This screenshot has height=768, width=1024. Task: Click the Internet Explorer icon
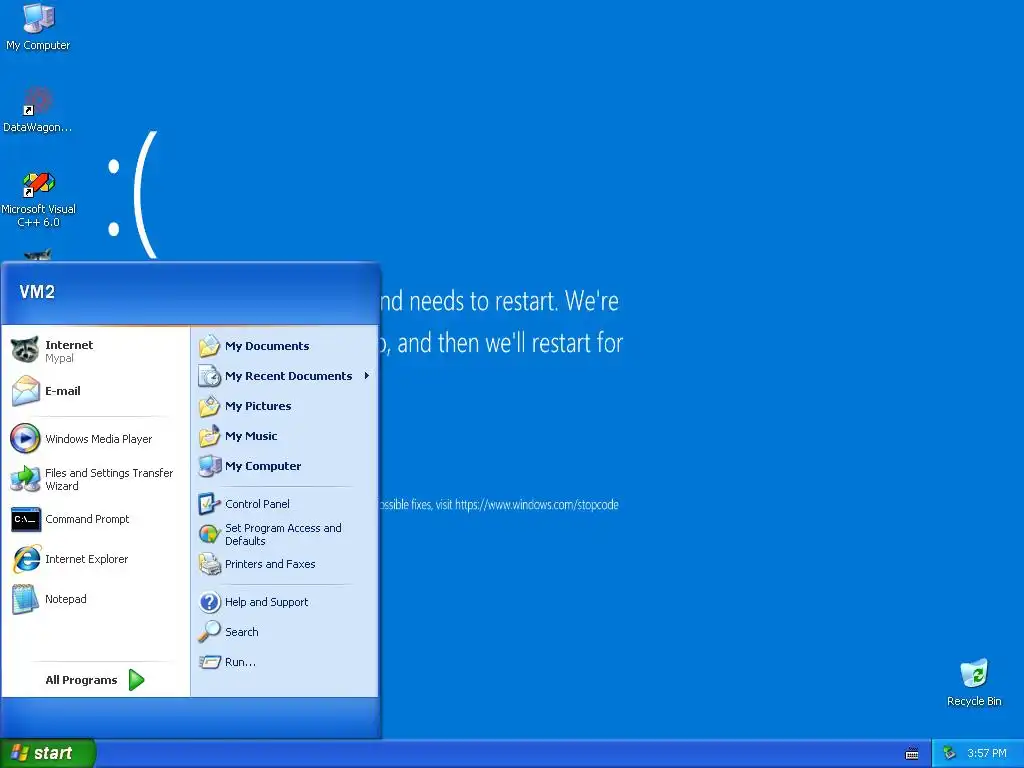click(26, 559)
